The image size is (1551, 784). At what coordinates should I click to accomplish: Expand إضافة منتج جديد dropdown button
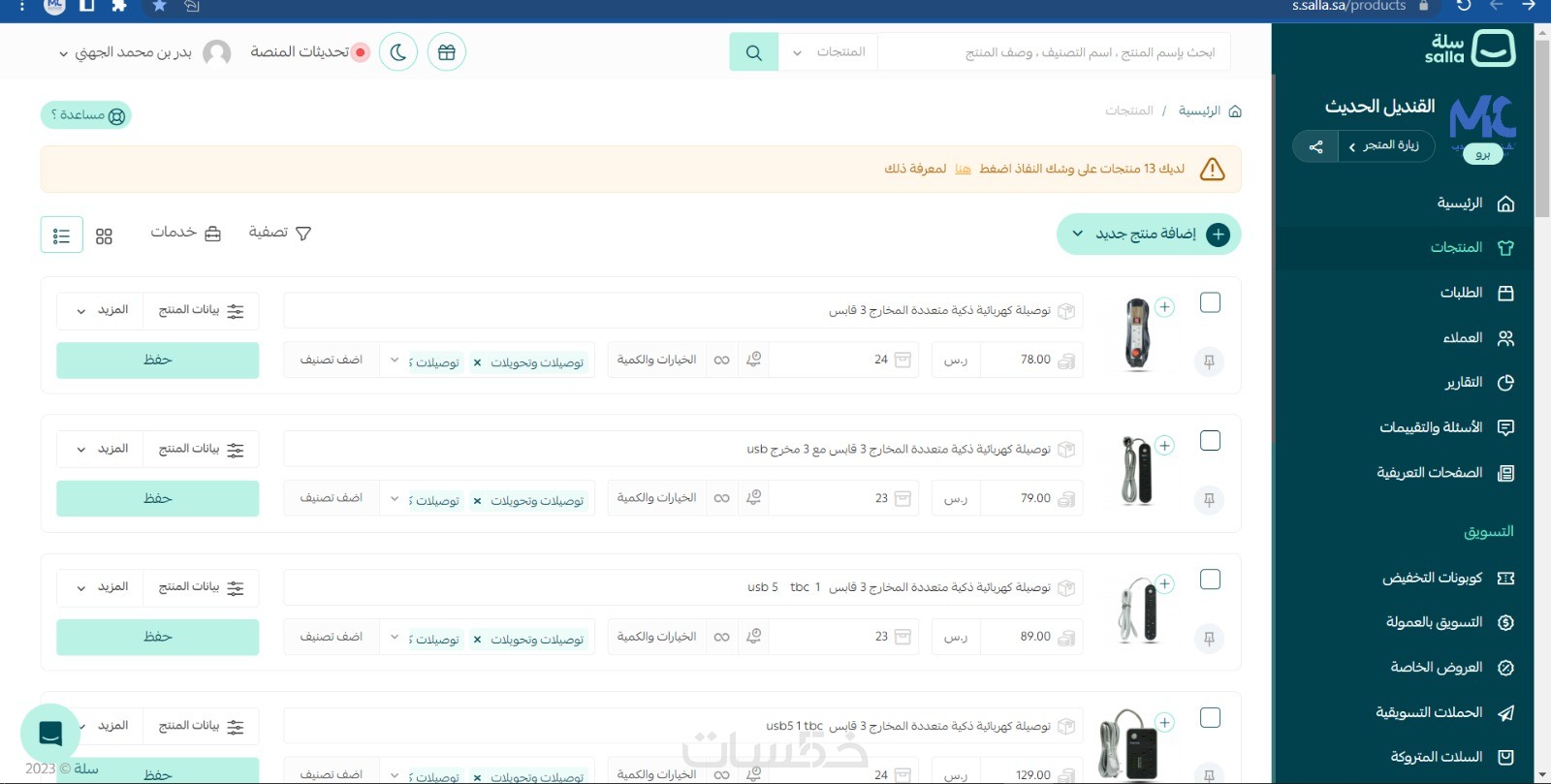tap(1149, 235)
